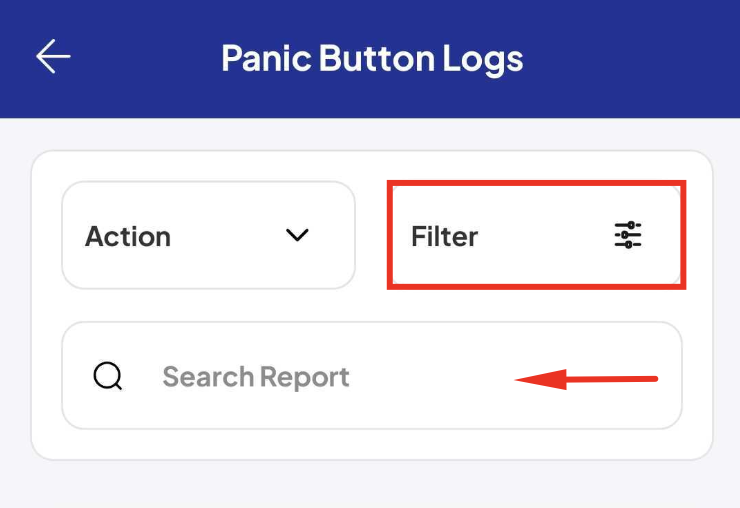The height and width of the screenshot is (508, 740).
Task: Click the Panic Button Logs title
Action: [x=372, y=59]
